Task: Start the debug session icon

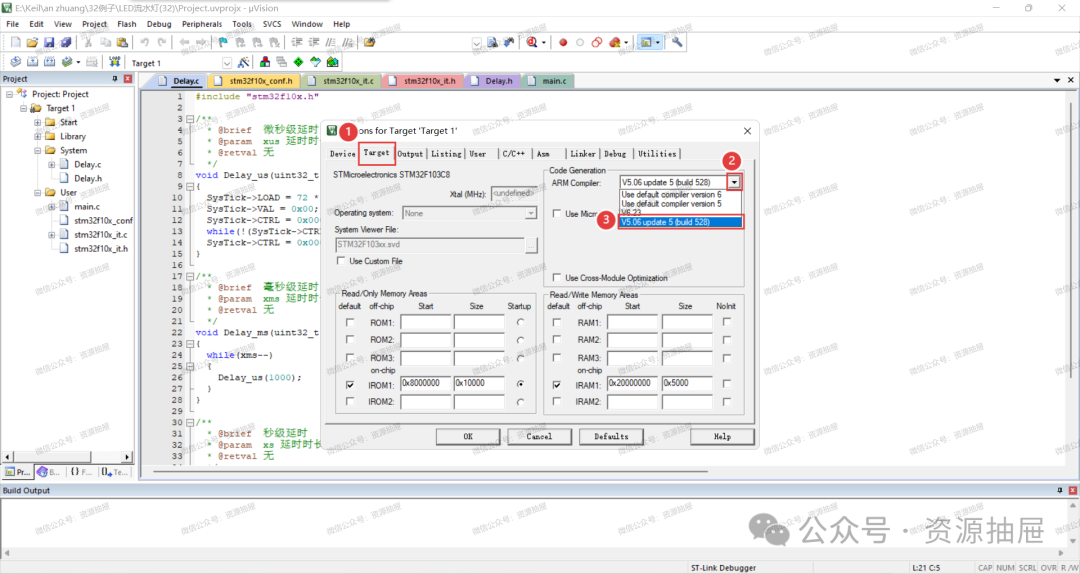Action: [x=532, y=42]
